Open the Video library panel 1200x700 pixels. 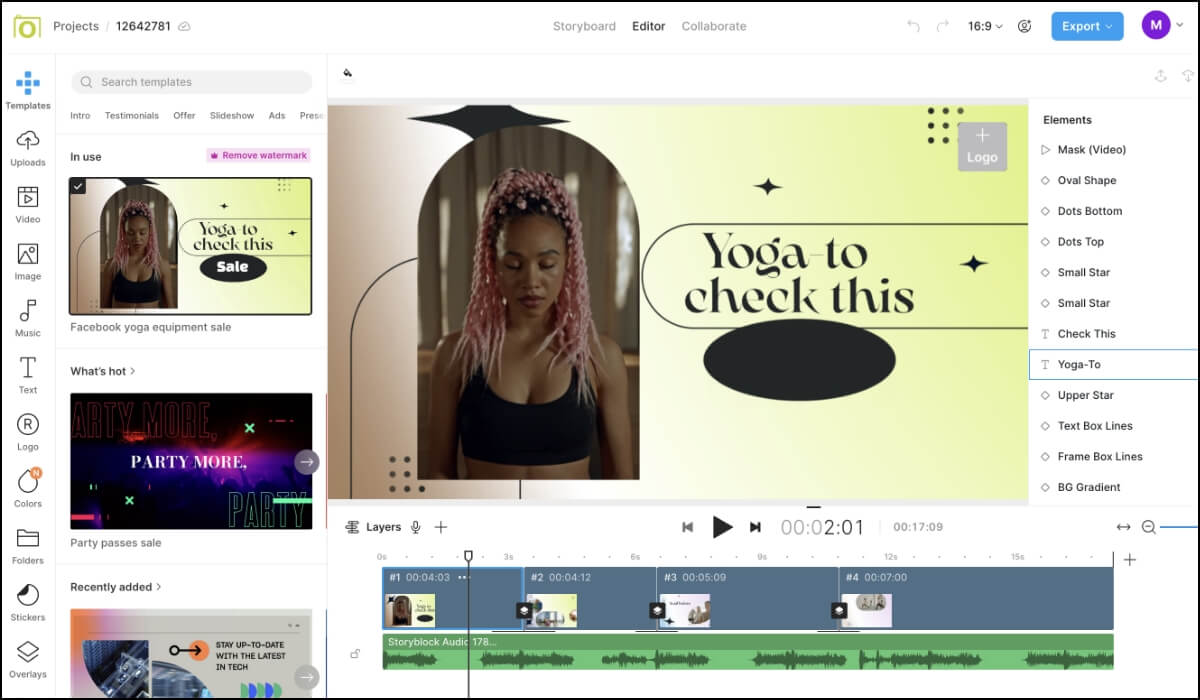[28, 204]
